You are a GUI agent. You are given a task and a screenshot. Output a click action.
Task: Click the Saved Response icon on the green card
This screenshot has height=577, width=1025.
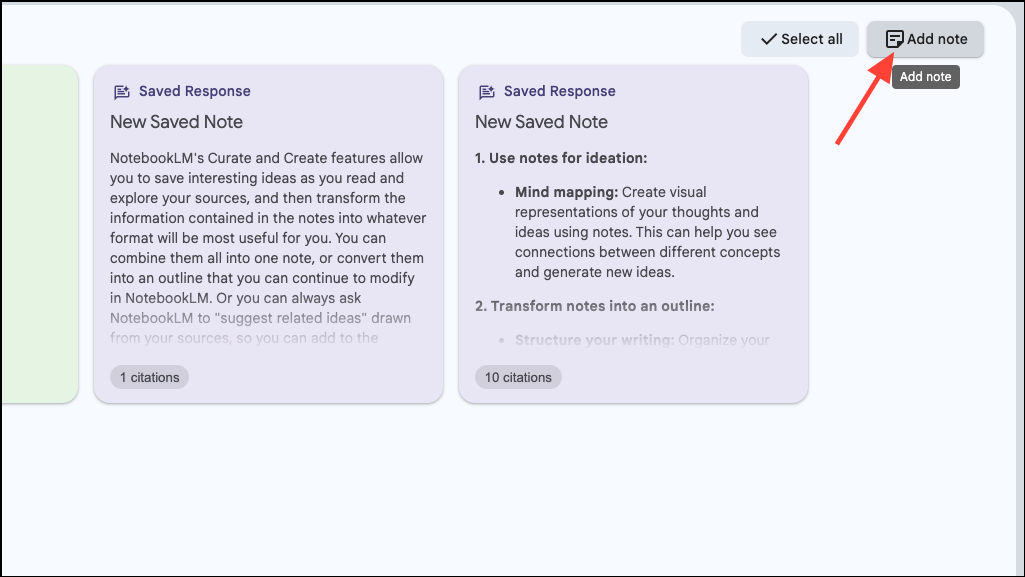coord(40,91)
